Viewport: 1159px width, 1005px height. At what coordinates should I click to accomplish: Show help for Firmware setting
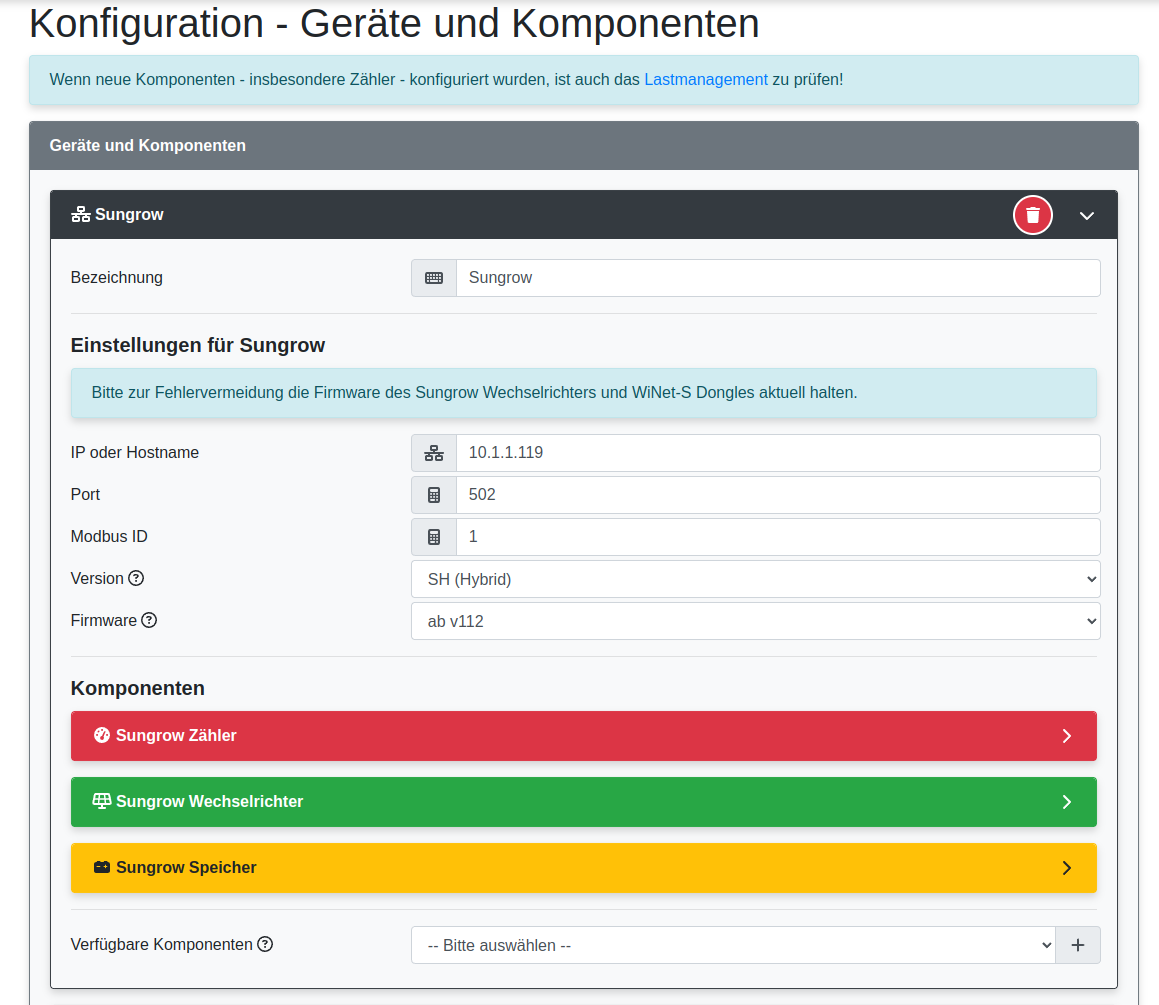149,621
